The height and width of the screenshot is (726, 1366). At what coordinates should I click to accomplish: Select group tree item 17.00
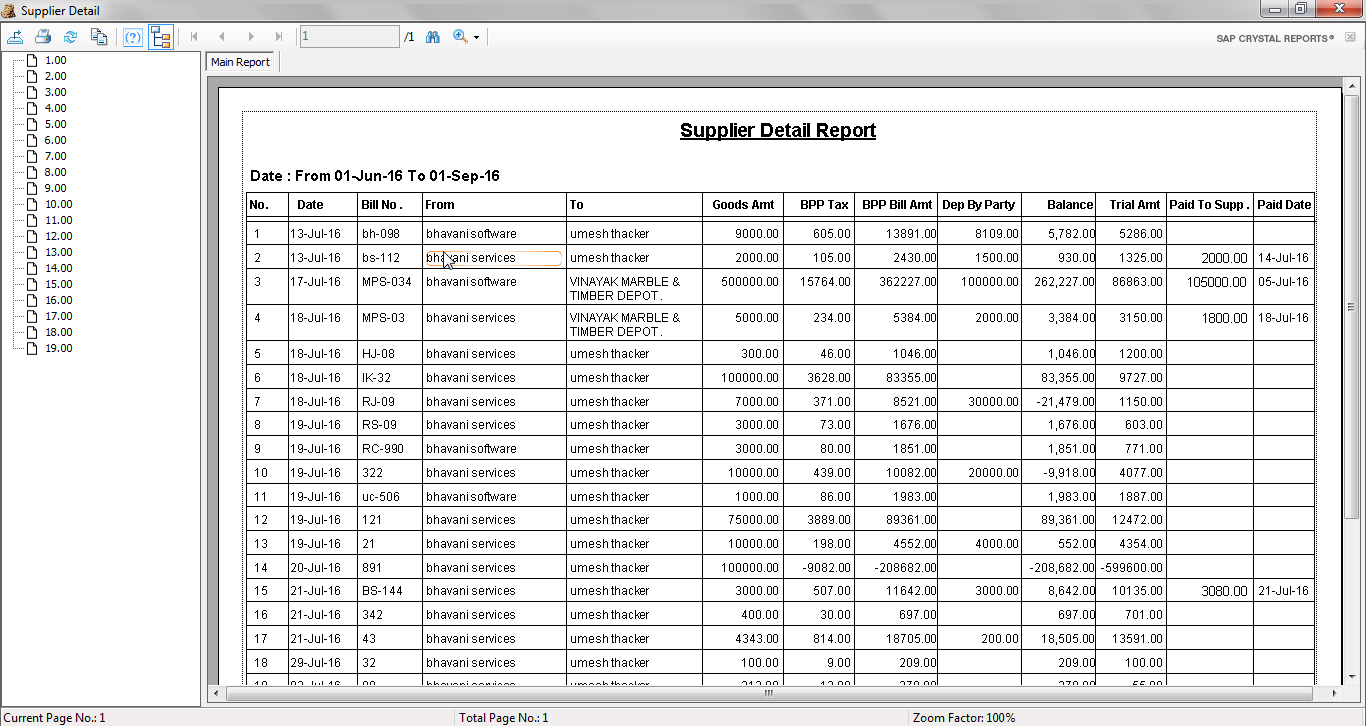(x=58, y=316)
